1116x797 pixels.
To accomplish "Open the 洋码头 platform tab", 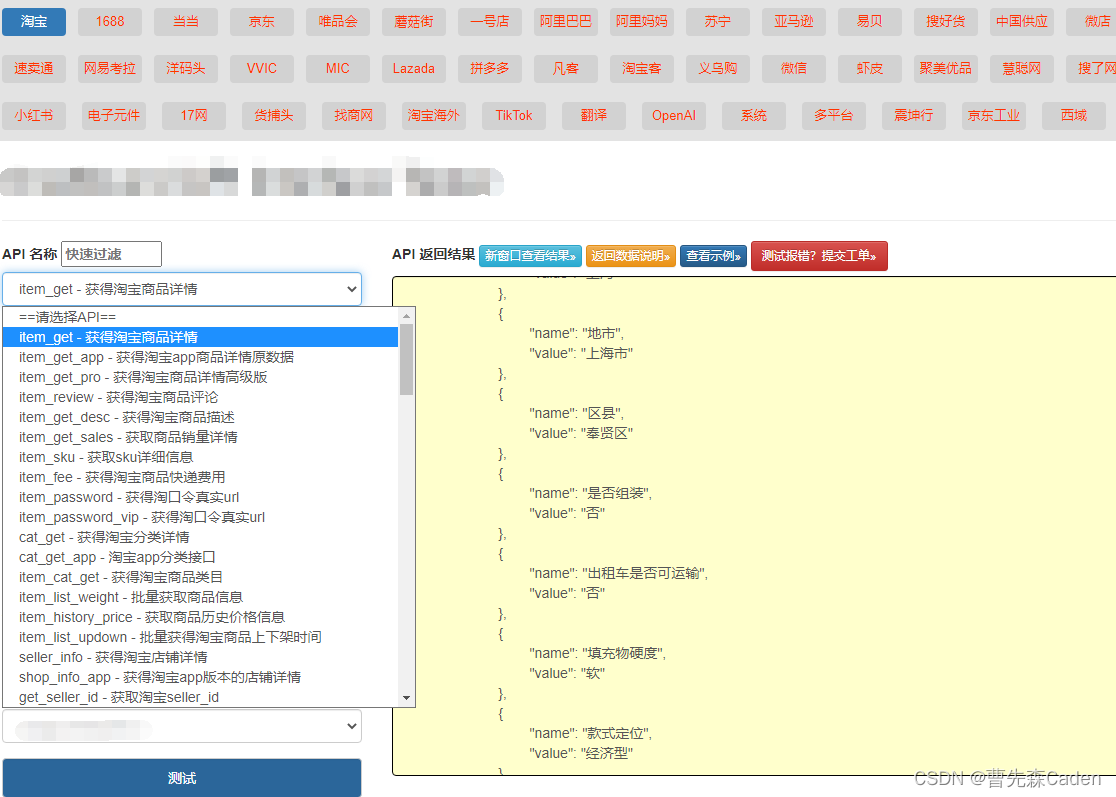I will [x=185, y=68].
